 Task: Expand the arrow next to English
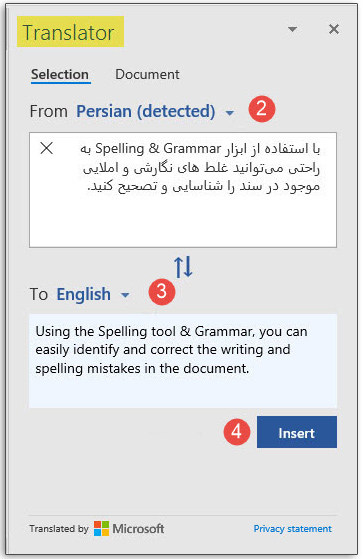pyautogui.click(x=125, y=295)
